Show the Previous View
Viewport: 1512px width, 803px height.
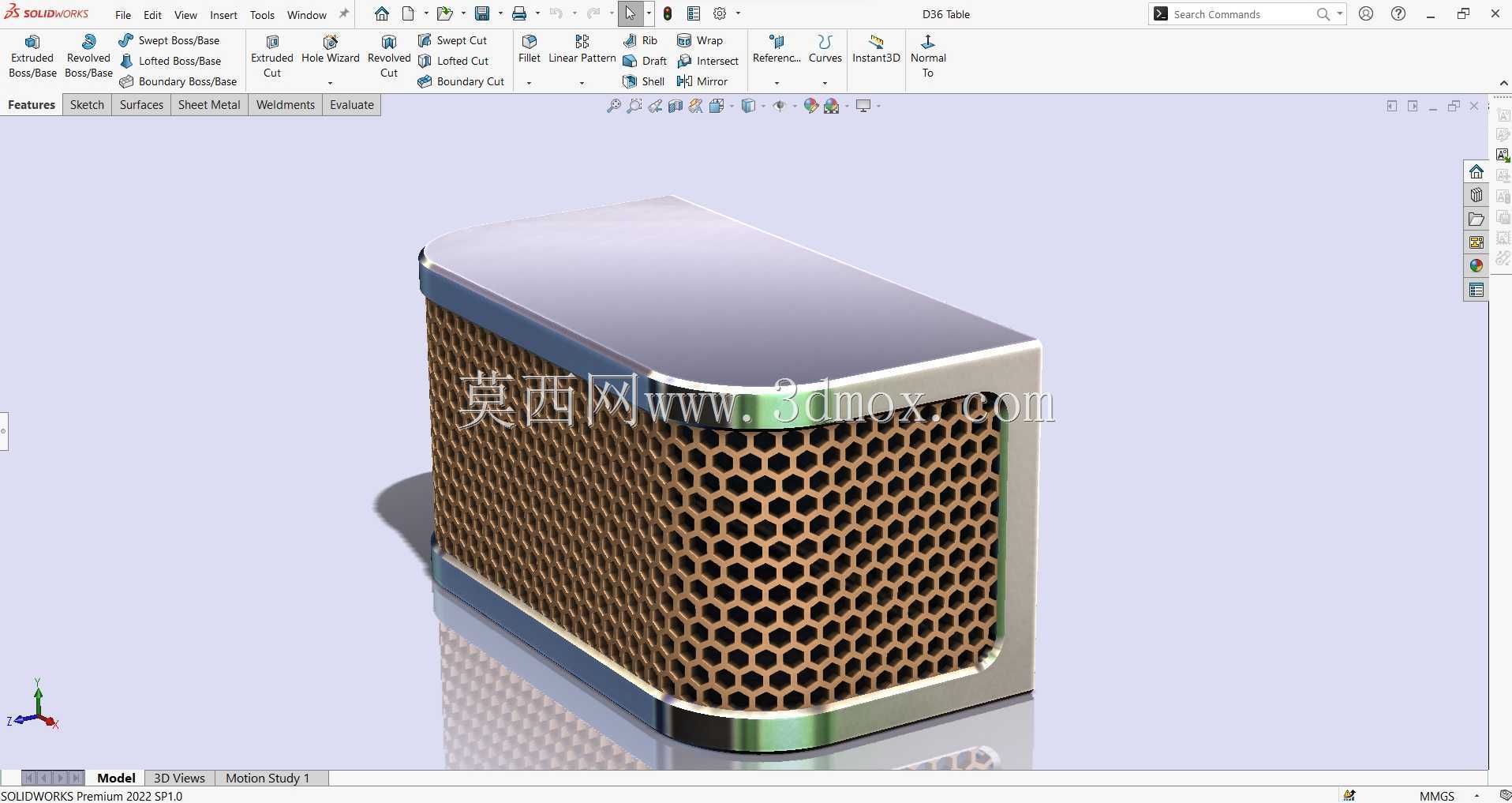pyautogui.click(x=655, y=106)
